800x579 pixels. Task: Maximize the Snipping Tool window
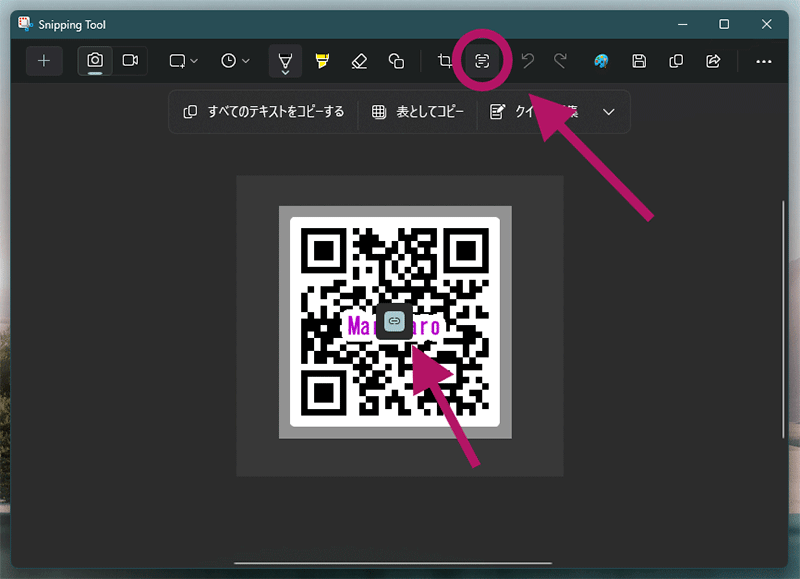point(724,24)
